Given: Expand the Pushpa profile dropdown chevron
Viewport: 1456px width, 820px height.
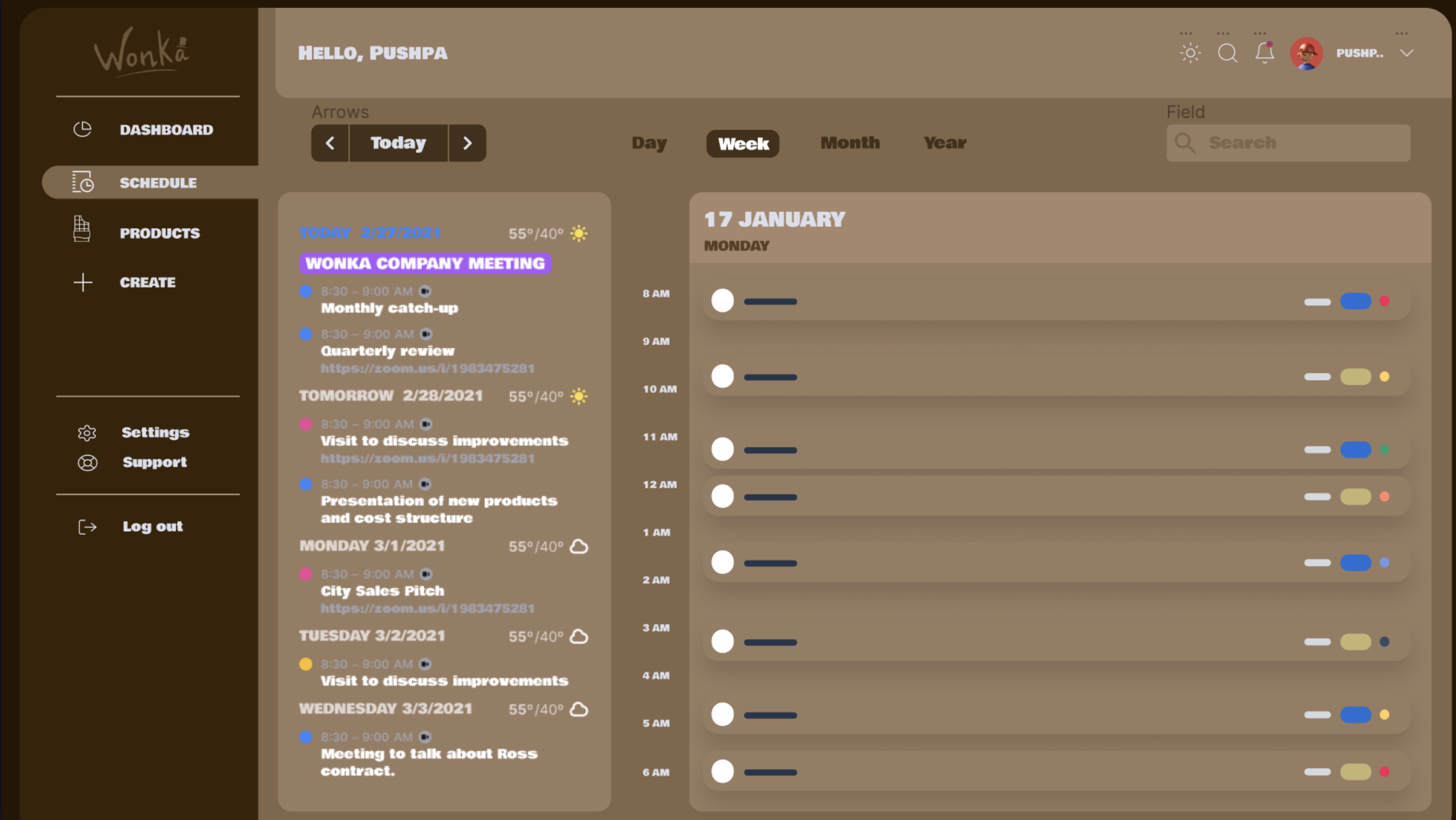Looking at the screenshot, I should pyautogui.click(x=1407, y=53).
